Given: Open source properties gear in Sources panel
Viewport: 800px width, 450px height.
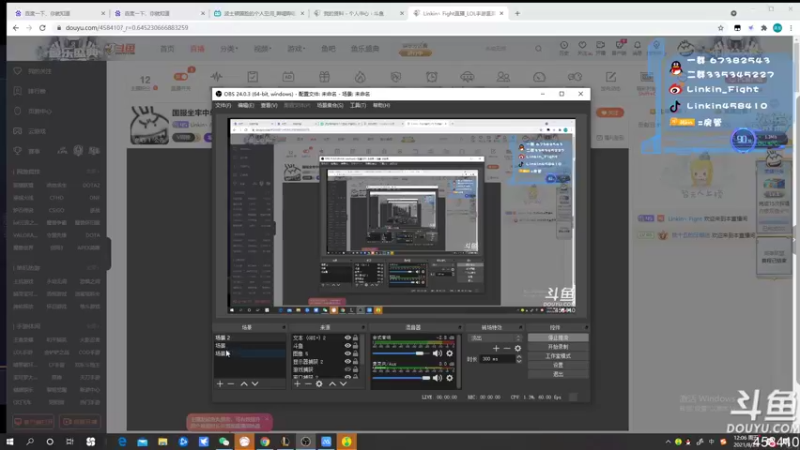Looking at the screenshot, I should pos(319,384).
